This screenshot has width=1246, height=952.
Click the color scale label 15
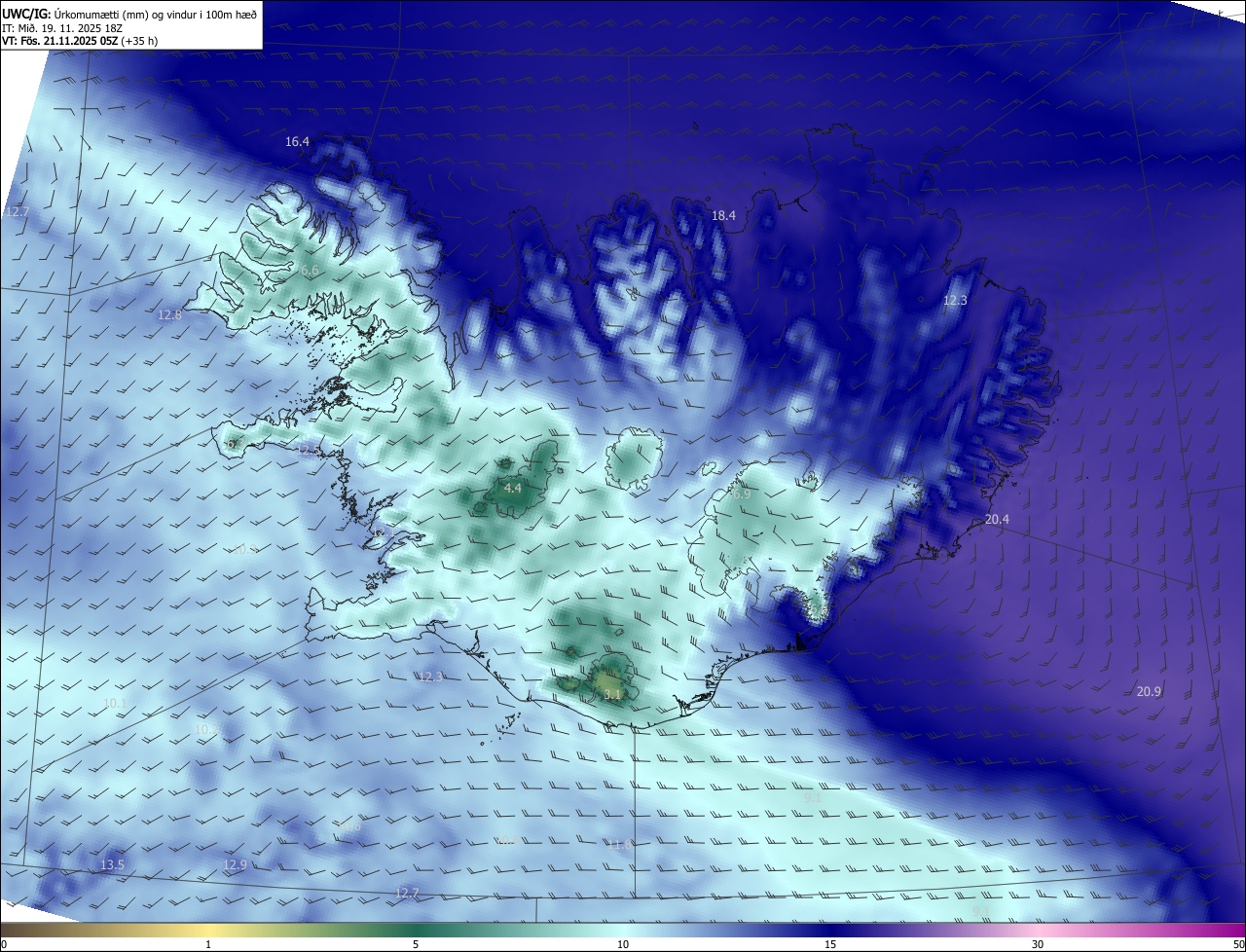pos(830,945)
